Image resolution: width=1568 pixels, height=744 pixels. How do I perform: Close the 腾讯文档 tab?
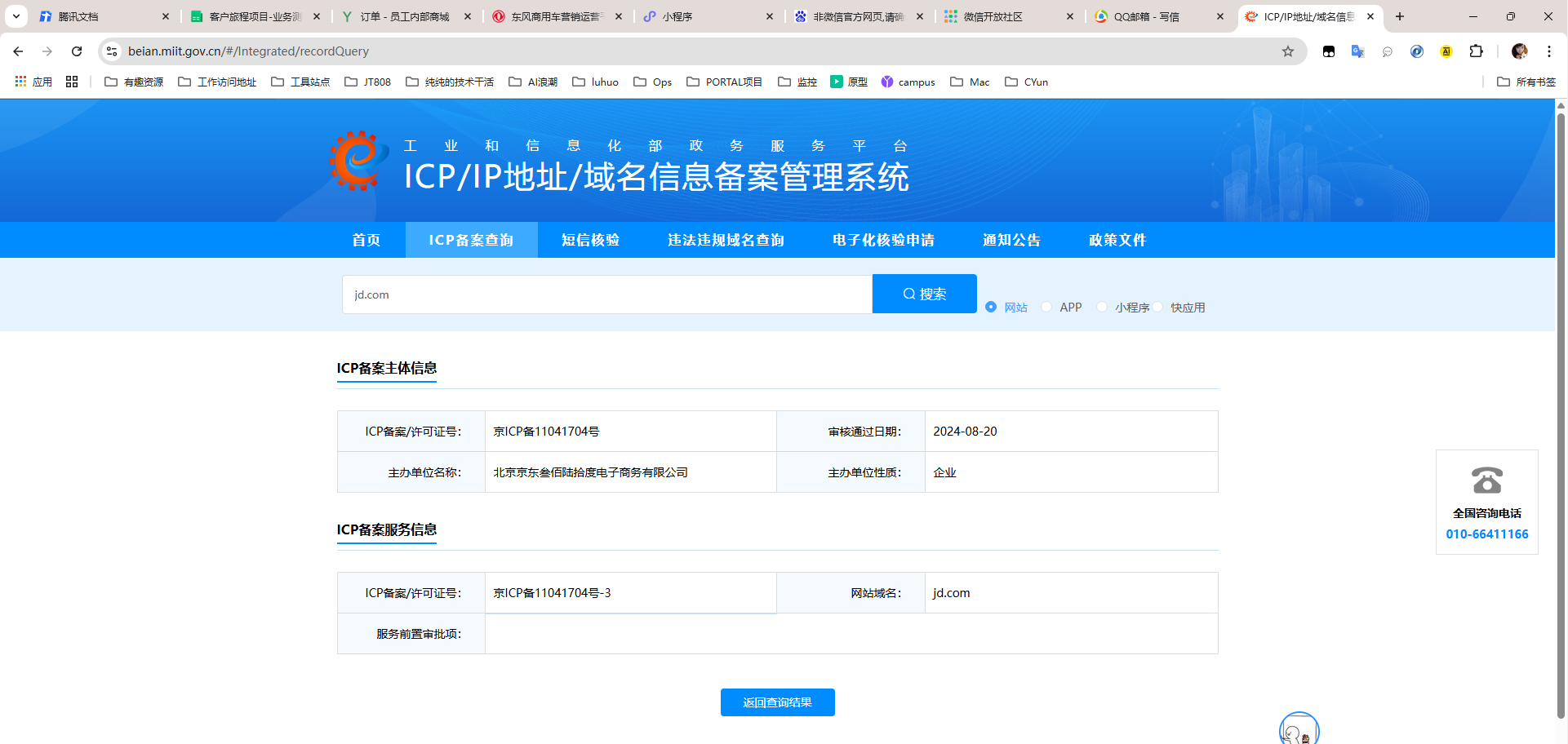[166, 16]
